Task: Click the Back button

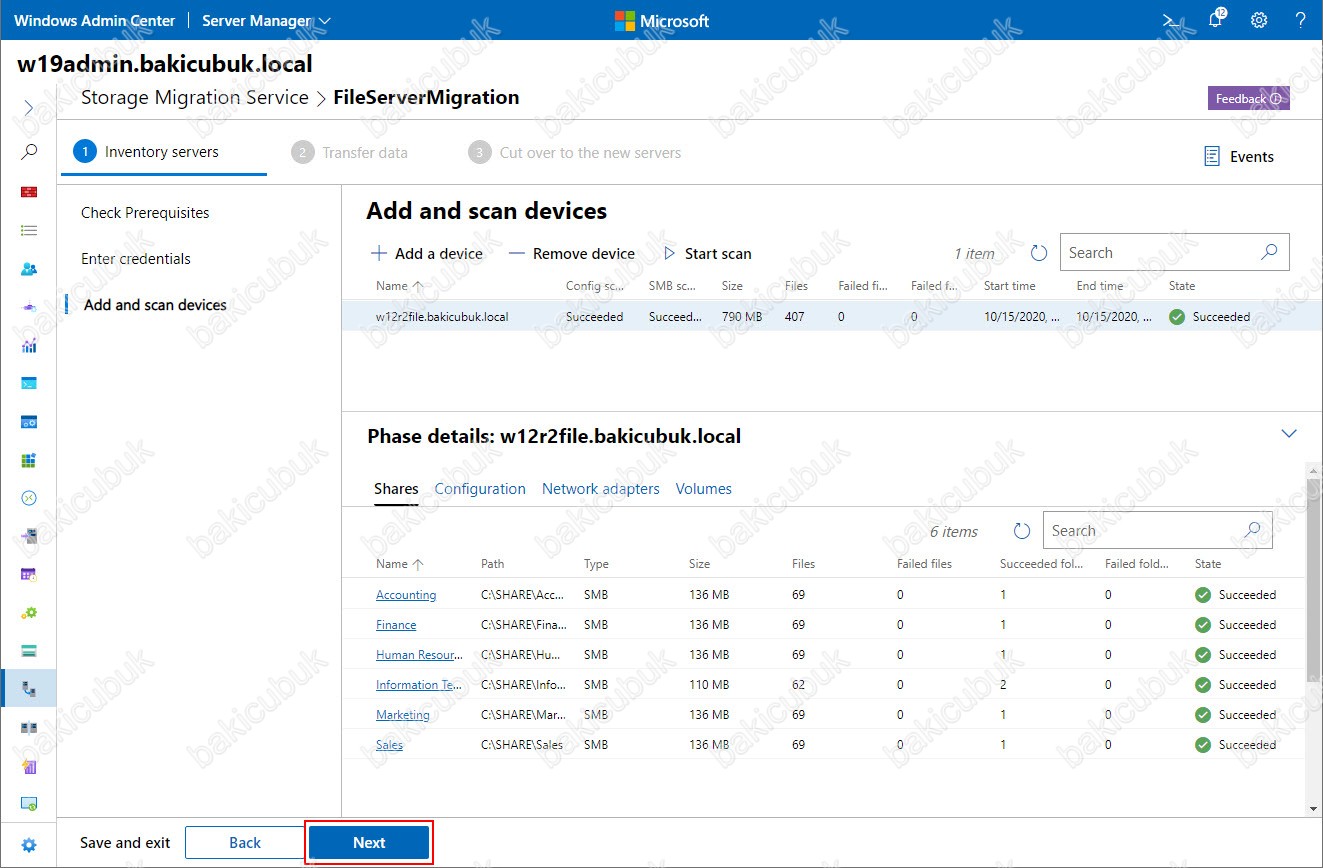Action: [x=245, y=843]
